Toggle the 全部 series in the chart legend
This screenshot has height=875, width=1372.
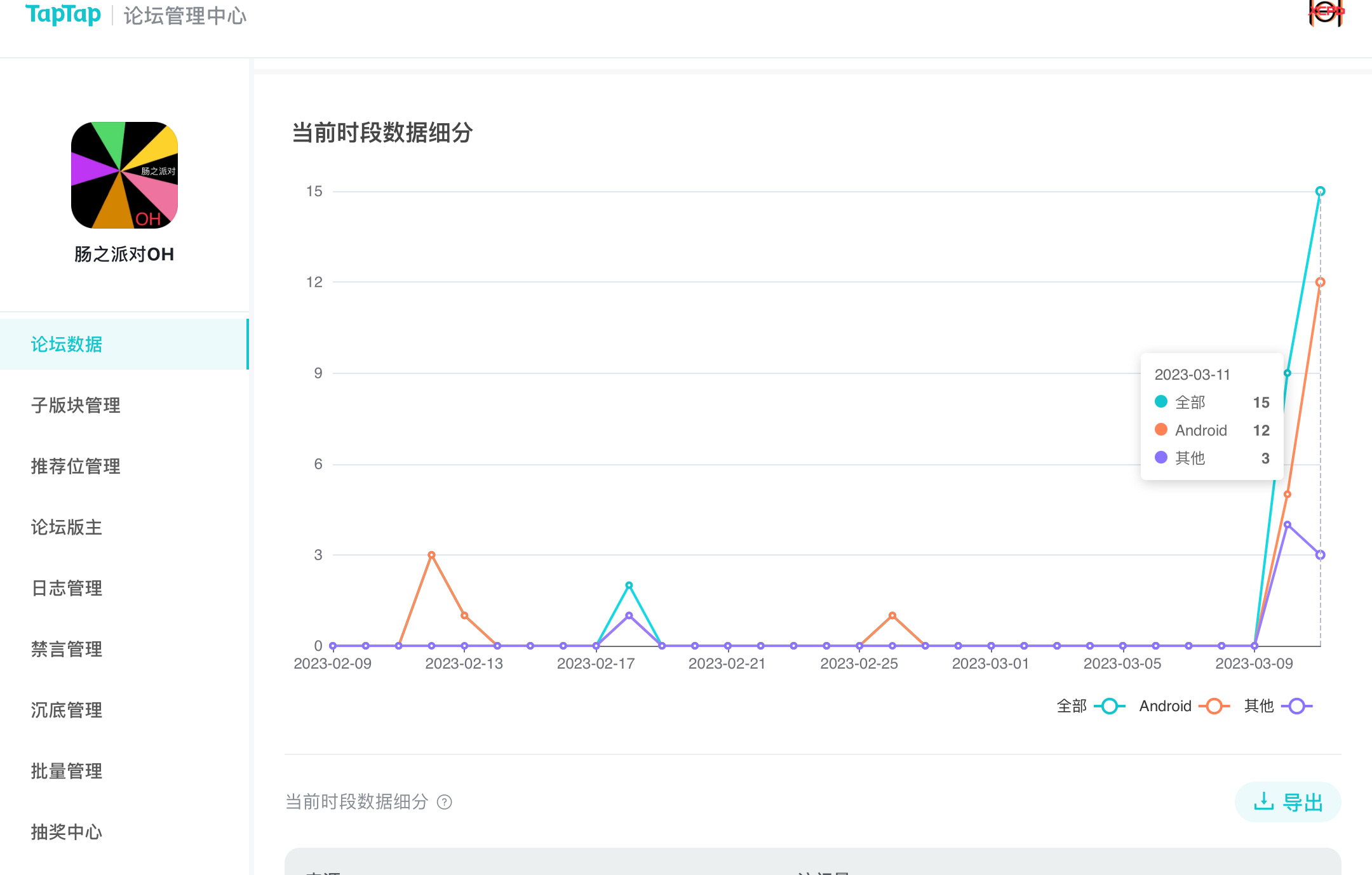point(1091,706)
